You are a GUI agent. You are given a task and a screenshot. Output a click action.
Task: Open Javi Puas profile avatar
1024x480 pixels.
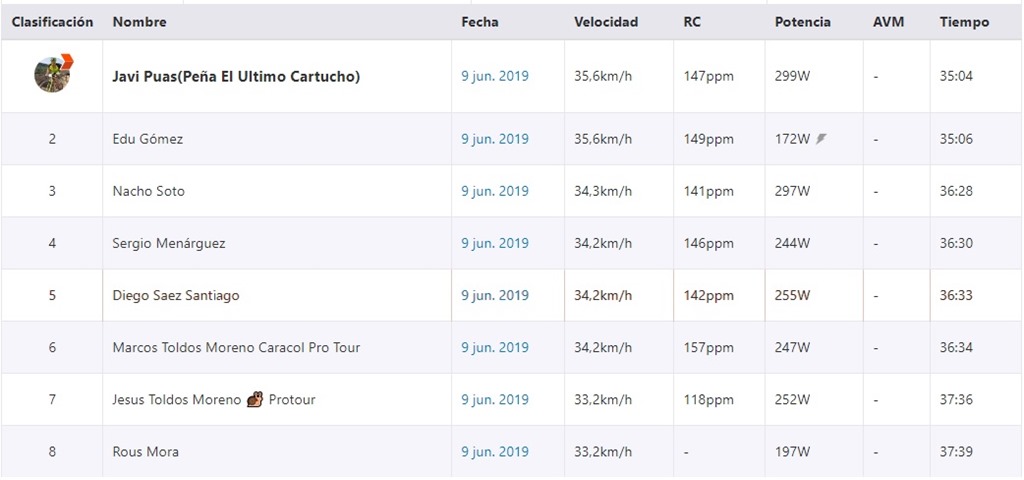click(52, 74)
